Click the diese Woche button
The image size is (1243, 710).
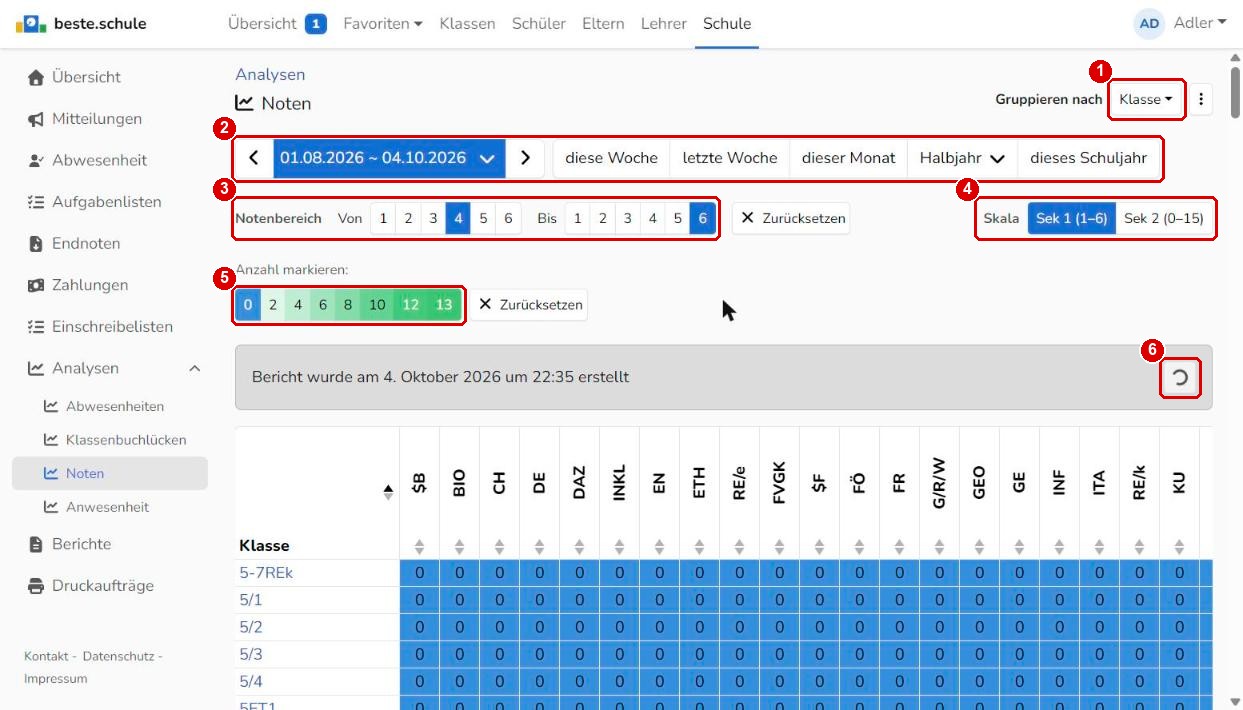click(611, 158)
